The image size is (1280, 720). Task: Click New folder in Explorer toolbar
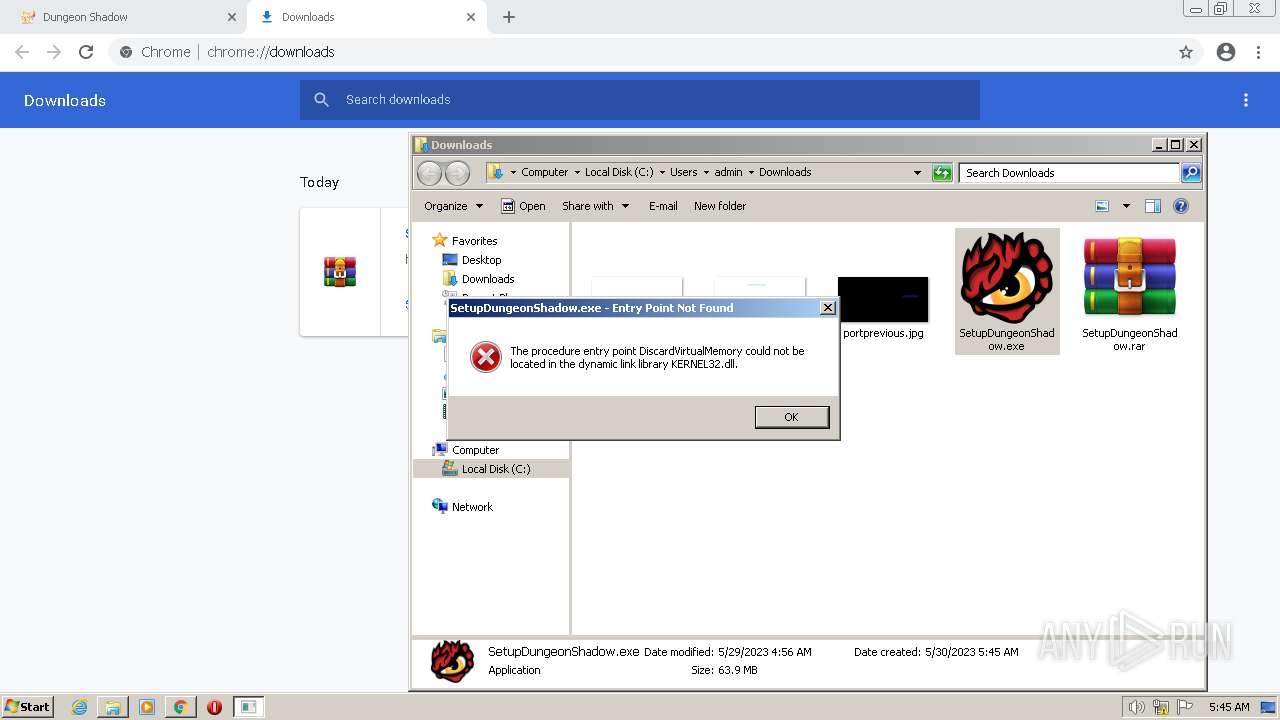click(720, 206)
